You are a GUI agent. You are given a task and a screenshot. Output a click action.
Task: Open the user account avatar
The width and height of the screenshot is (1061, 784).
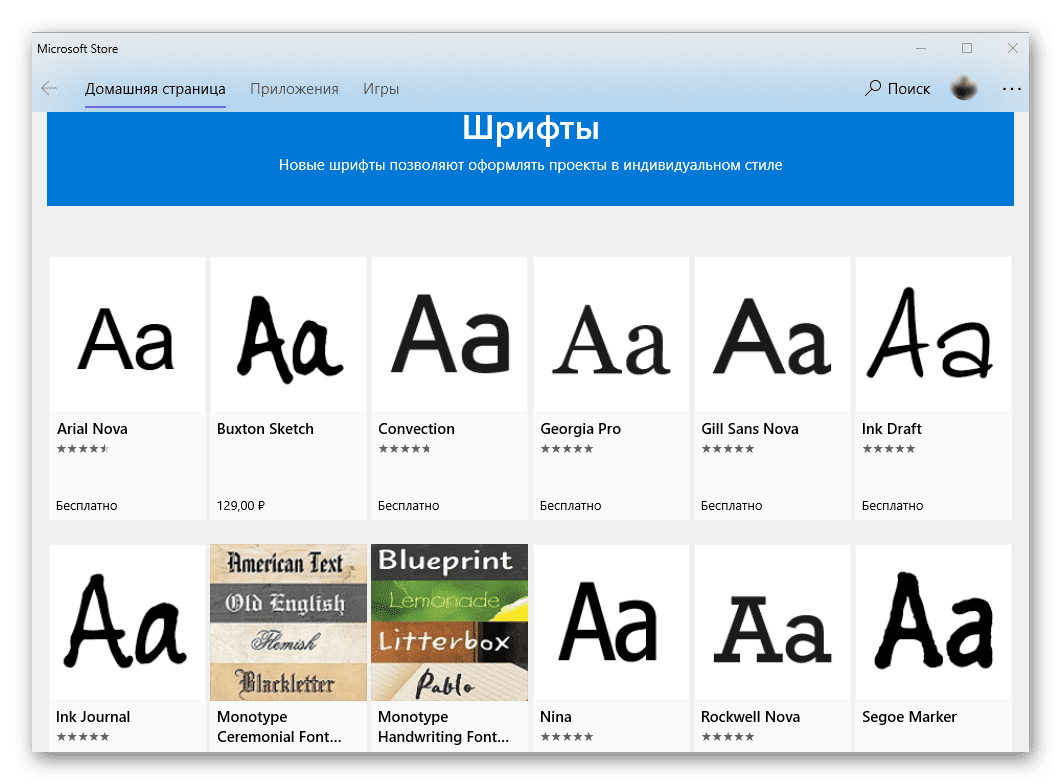[964, 88]
